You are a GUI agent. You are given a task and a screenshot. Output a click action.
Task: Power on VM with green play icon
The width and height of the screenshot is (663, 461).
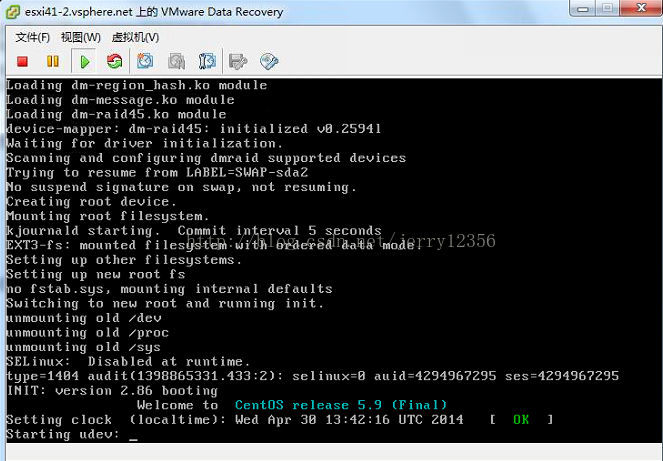85,62
